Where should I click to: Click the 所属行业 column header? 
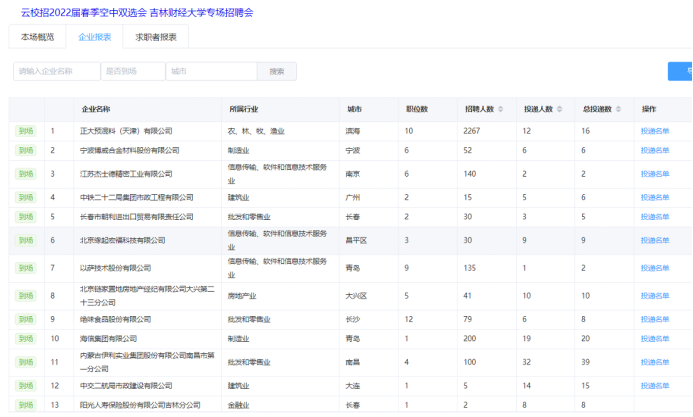tap(244, 109)
